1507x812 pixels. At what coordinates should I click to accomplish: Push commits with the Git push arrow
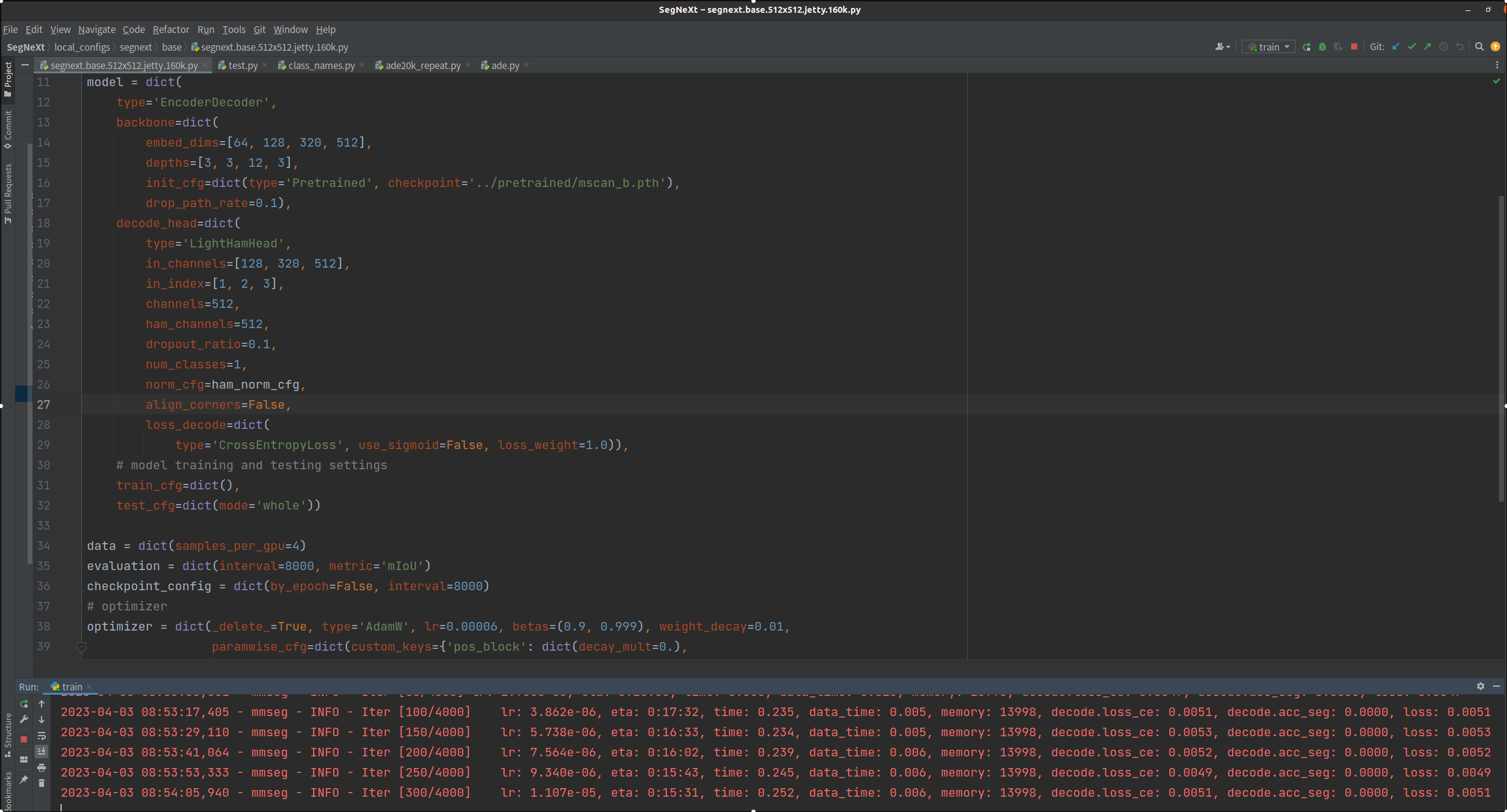[x=1428, y=46]
